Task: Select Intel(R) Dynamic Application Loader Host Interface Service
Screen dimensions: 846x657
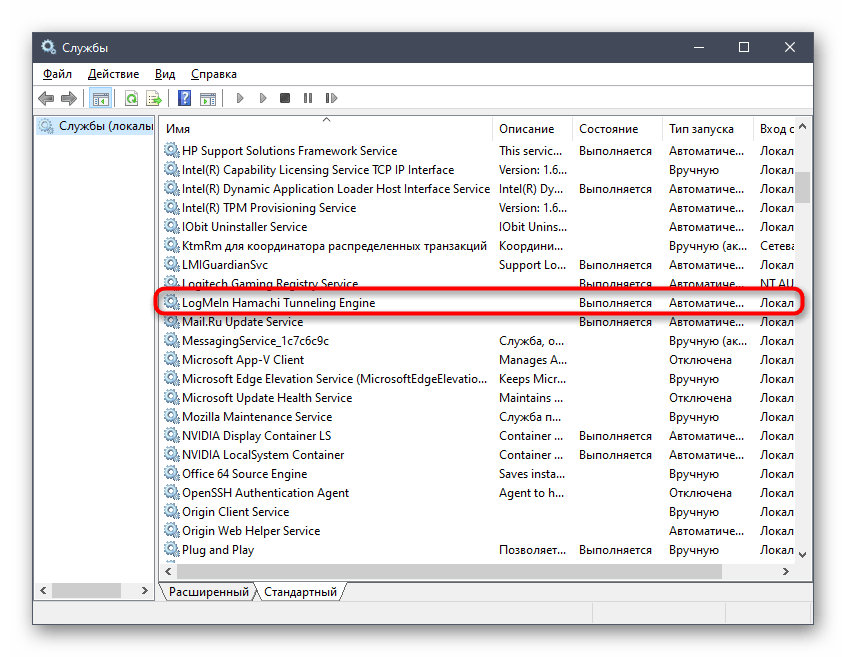Action: click(478, 189)
